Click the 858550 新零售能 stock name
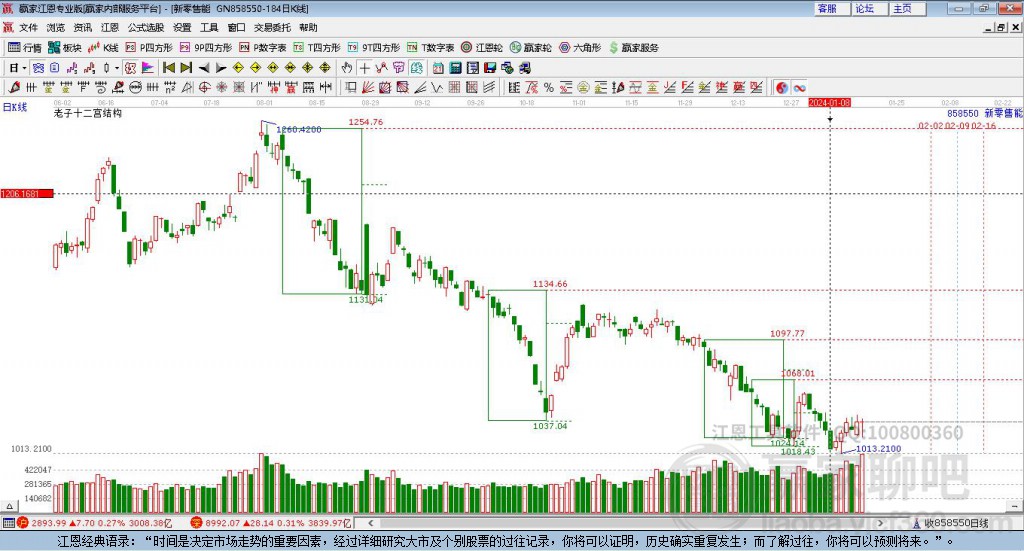 point(985,114)
